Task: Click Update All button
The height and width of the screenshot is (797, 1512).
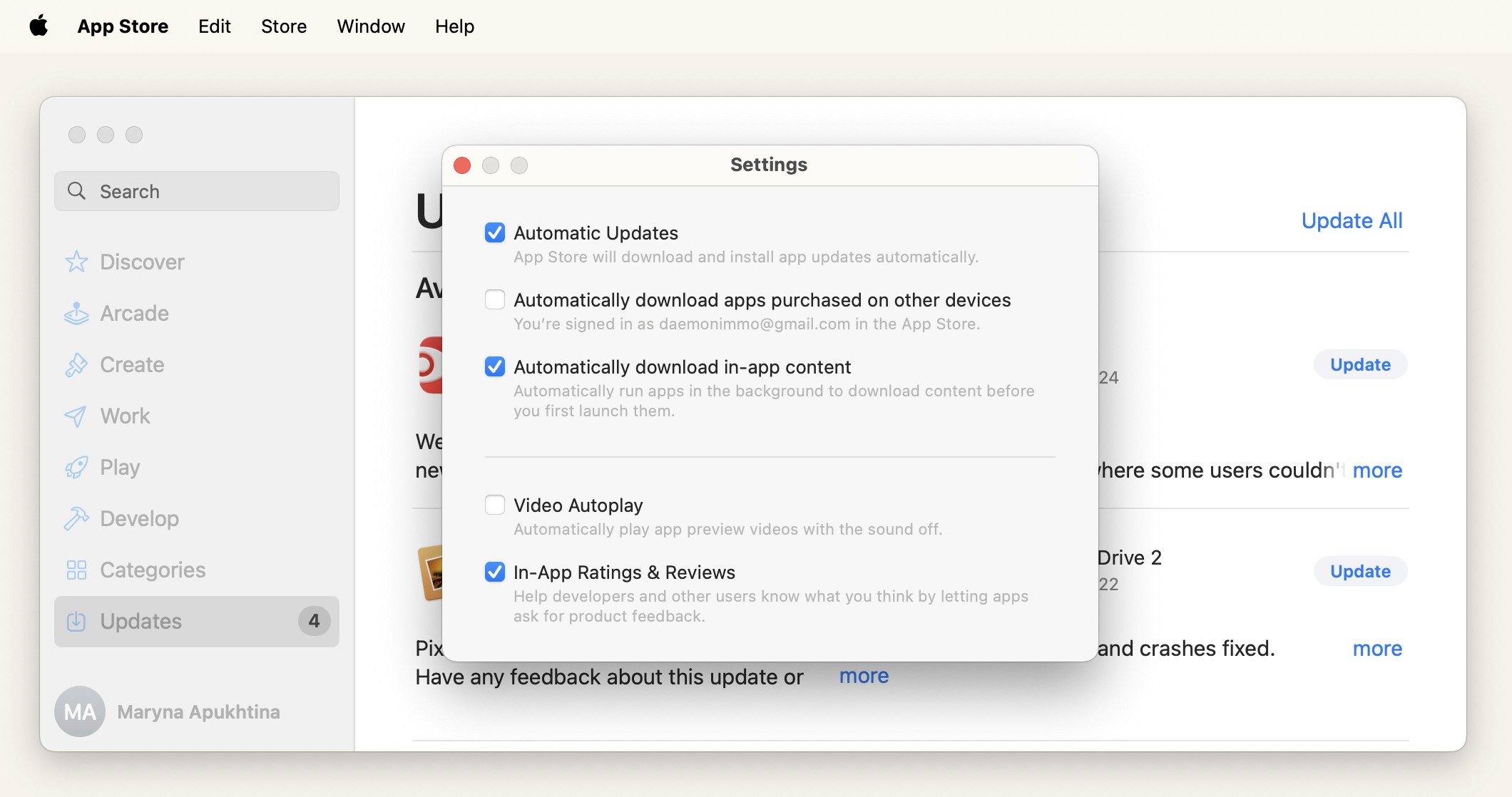Action: 1352,219
